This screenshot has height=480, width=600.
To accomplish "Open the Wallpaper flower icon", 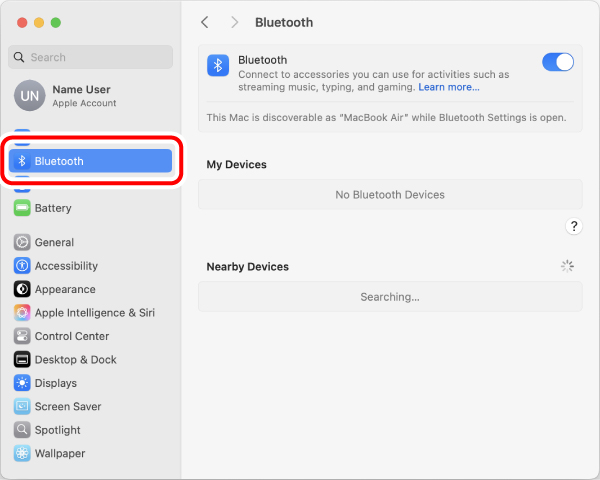I will [x=22, y=453].
